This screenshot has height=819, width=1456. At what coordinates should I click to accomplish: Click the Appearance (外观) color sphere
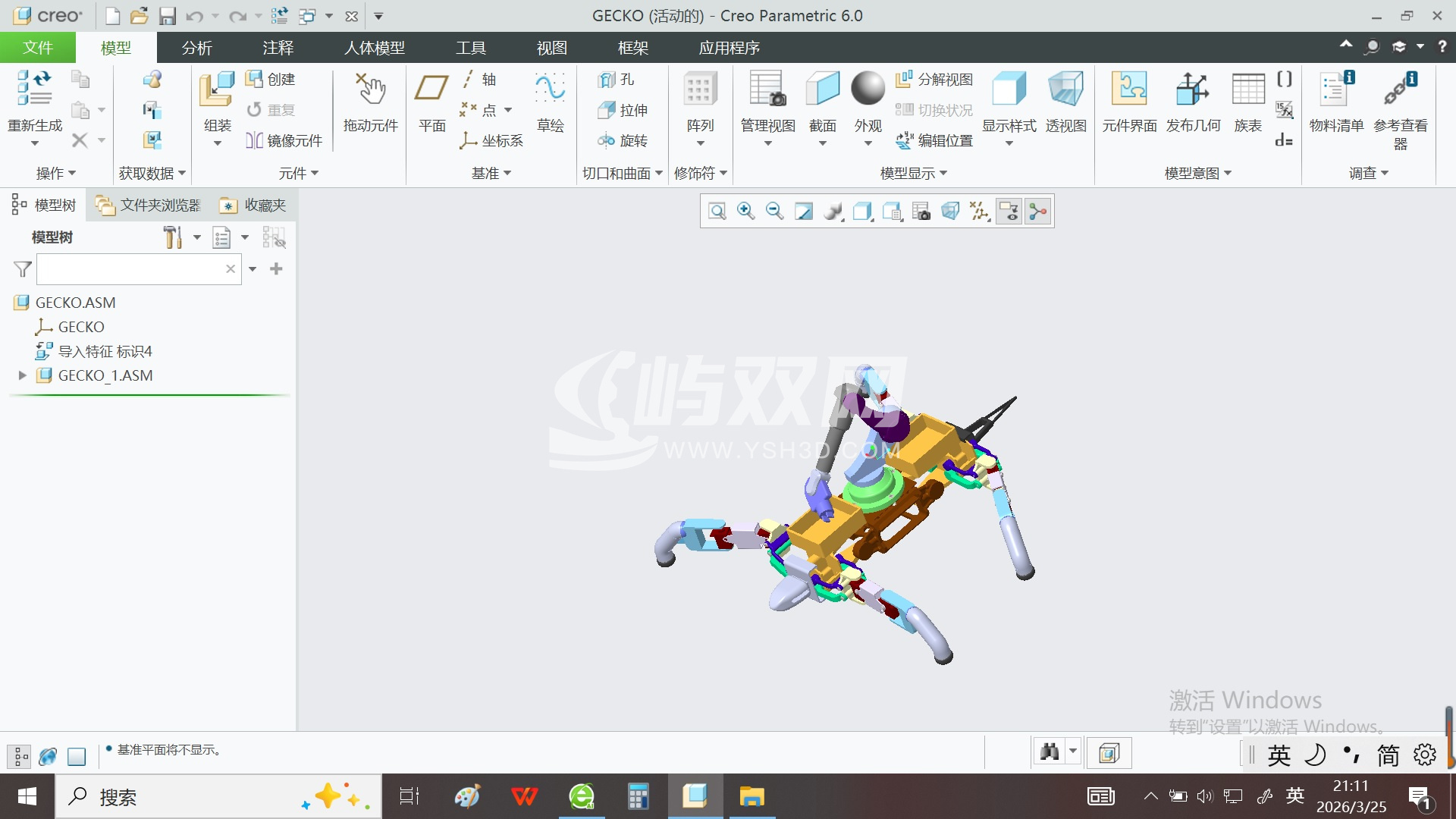(x=868, y=89)
